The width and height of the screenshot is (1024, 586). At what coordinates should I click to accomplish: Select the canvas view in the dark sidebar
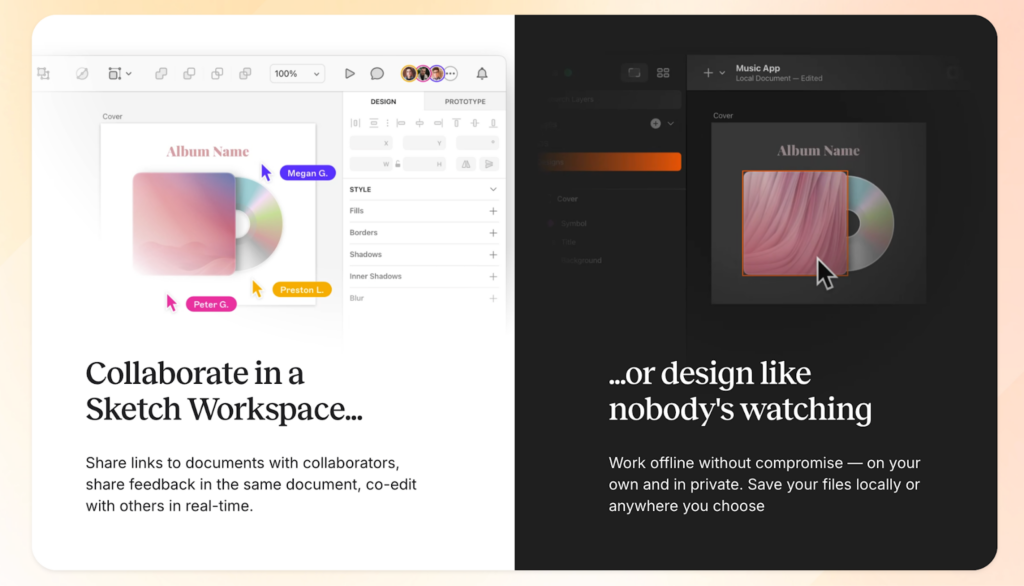tap(633, 73)
